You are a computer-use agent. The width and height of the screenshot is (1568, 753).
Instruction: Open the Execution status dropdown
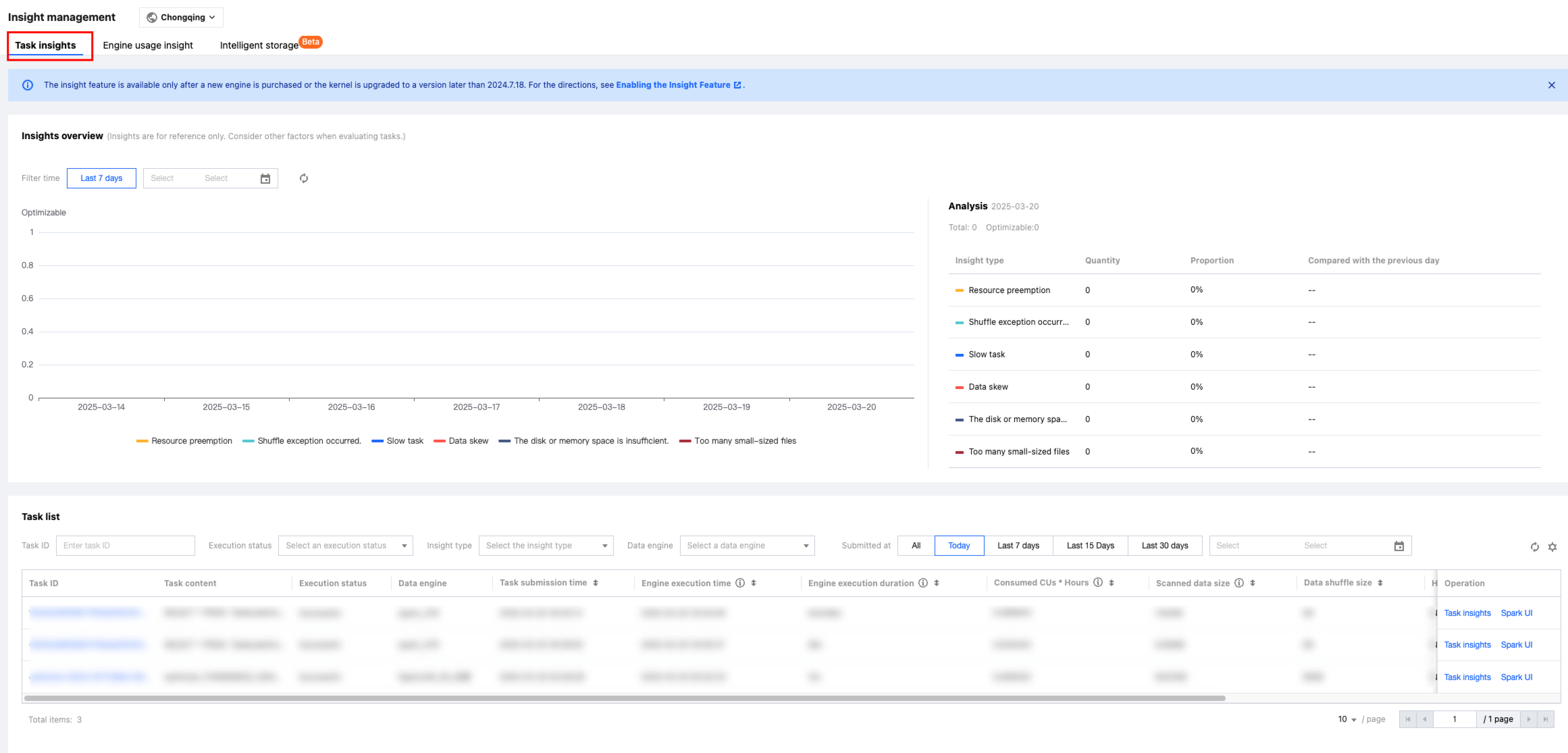point(345,546)
